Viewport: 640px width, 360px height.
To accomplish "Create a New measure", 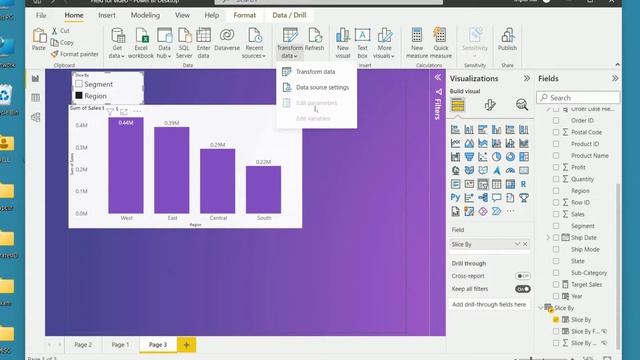I will click(x=417, y=43).
